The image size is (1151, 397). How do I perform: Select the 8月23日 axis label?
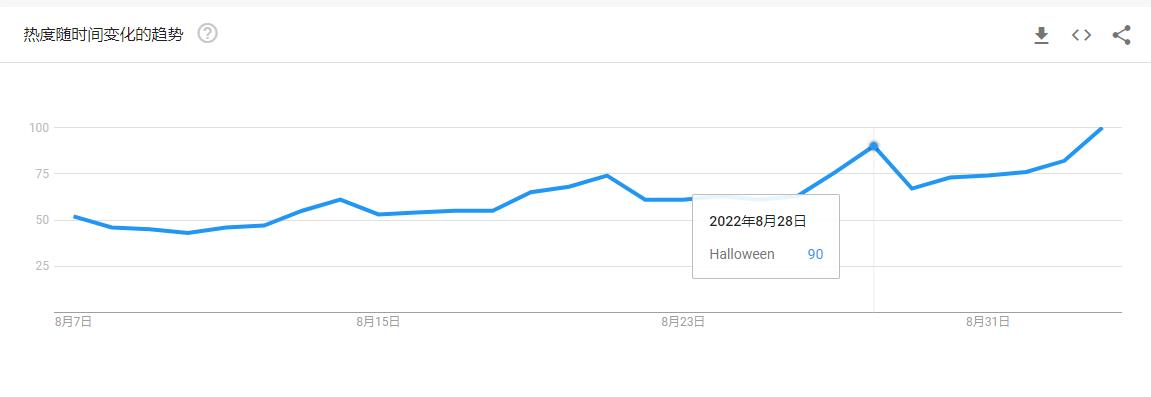pos(683,321)
